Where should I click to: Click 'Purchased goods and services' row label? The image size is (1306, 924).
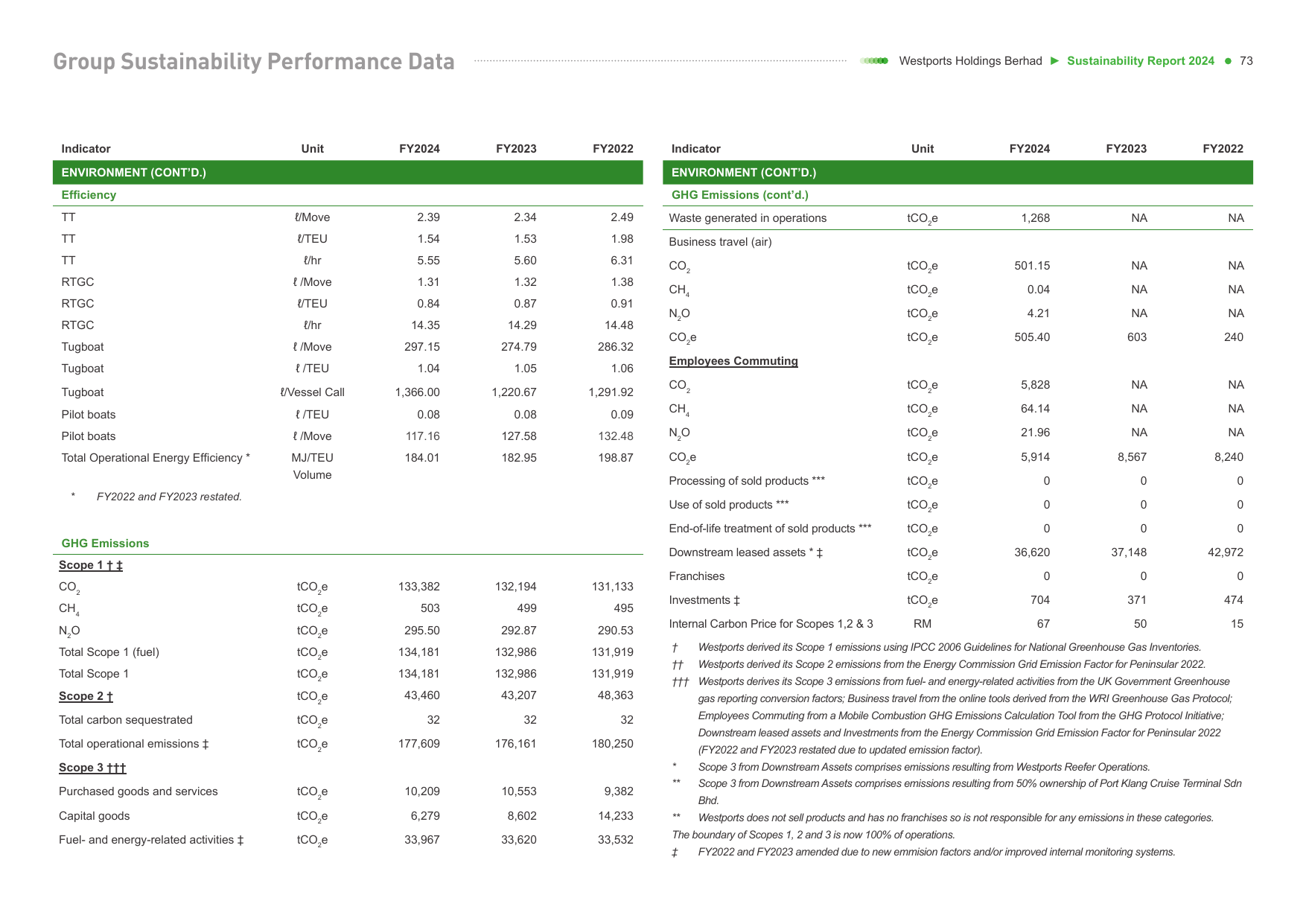coord(138,791)
